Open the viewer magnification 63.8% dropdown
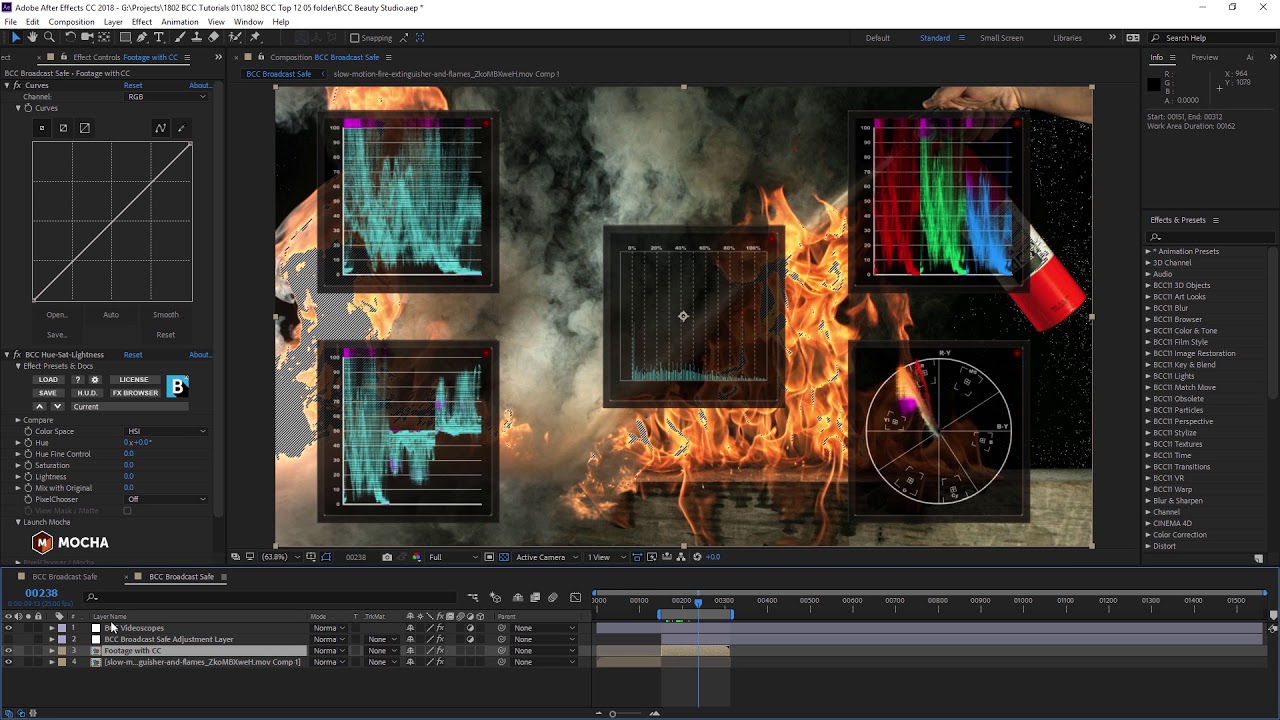1280x720 pixels. coord(279,557)
